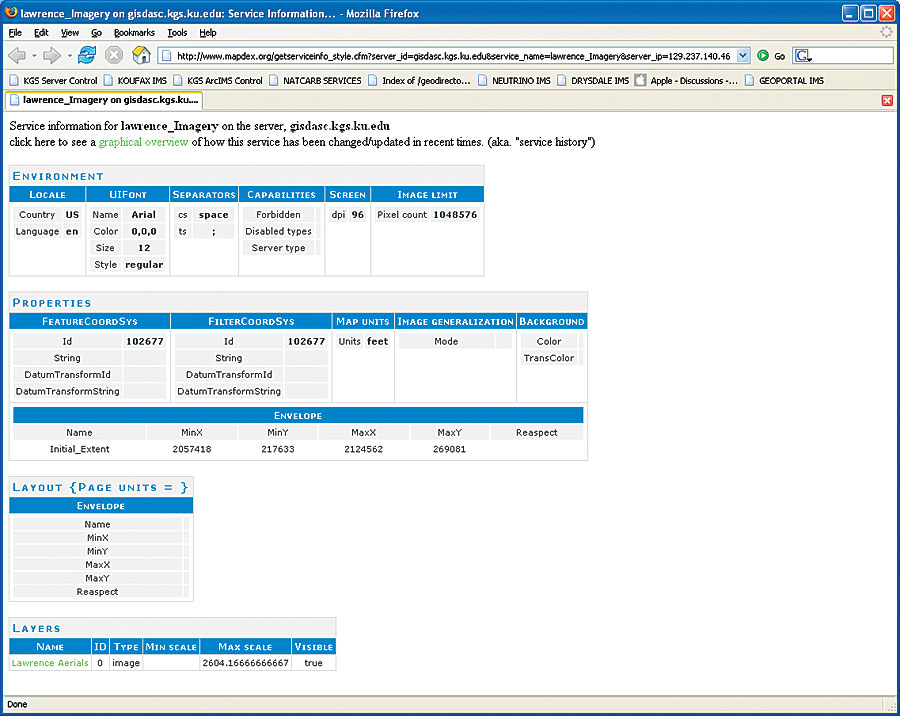Click the MaxX value 2124562
900x716 pixels.
tap(363, 449)
